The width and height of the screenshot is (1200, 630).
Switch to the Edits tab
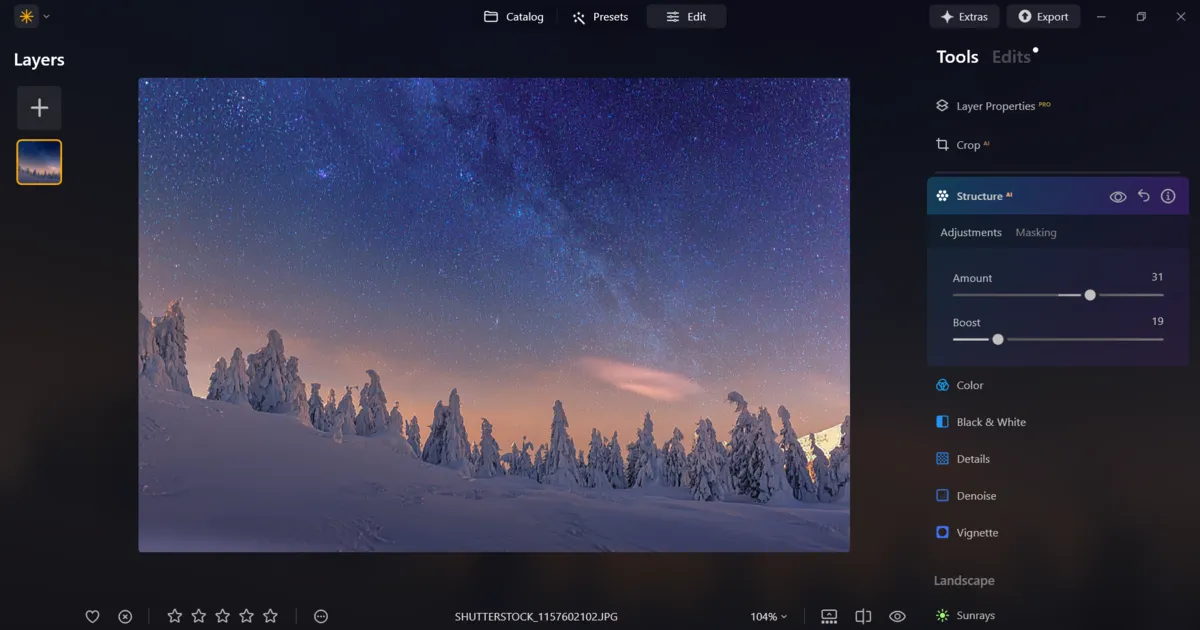[x=1011, y=57]
